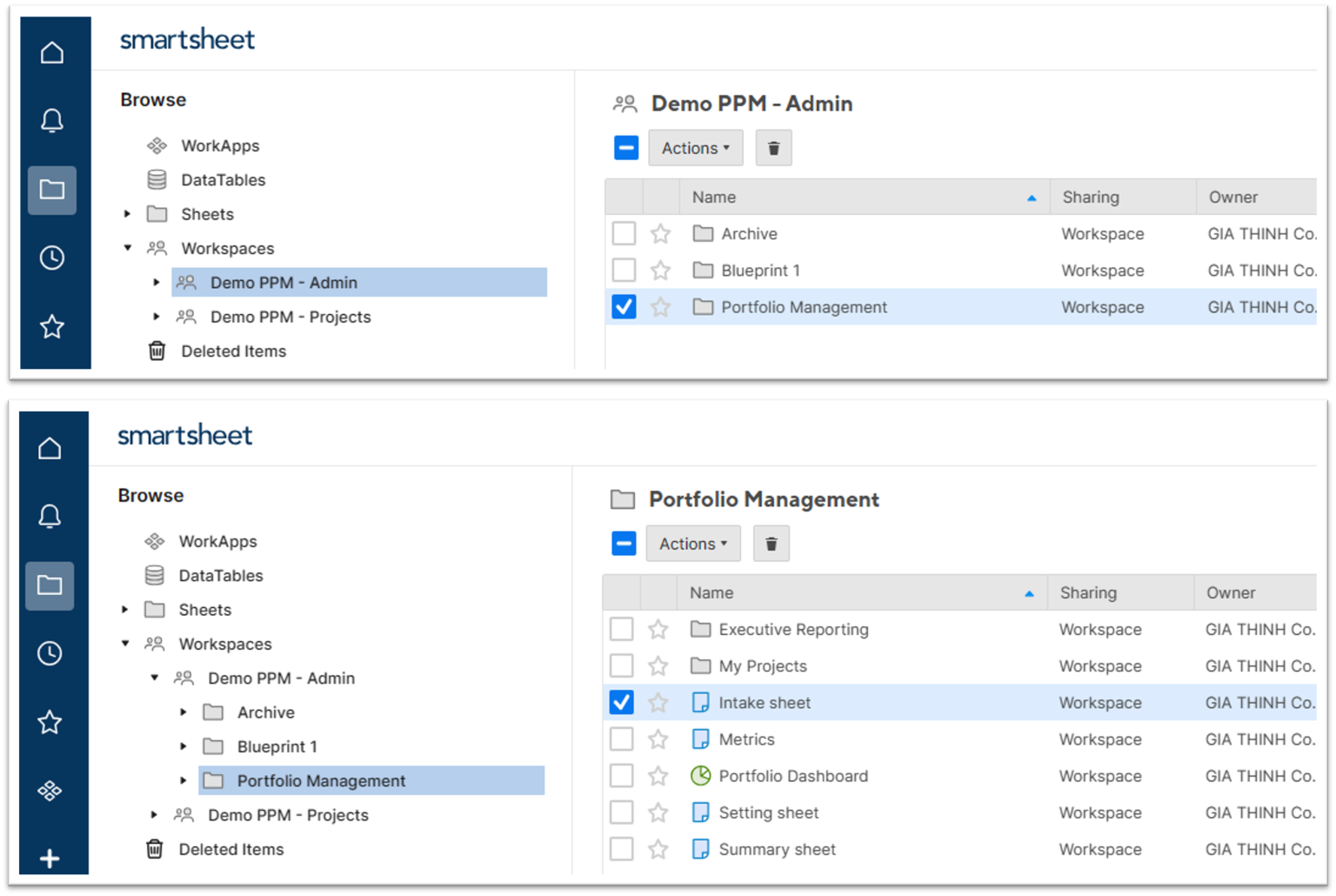Open Favorites via the sidebar star icon
This screenshot has height=896, width=1336.
[50, 722]
